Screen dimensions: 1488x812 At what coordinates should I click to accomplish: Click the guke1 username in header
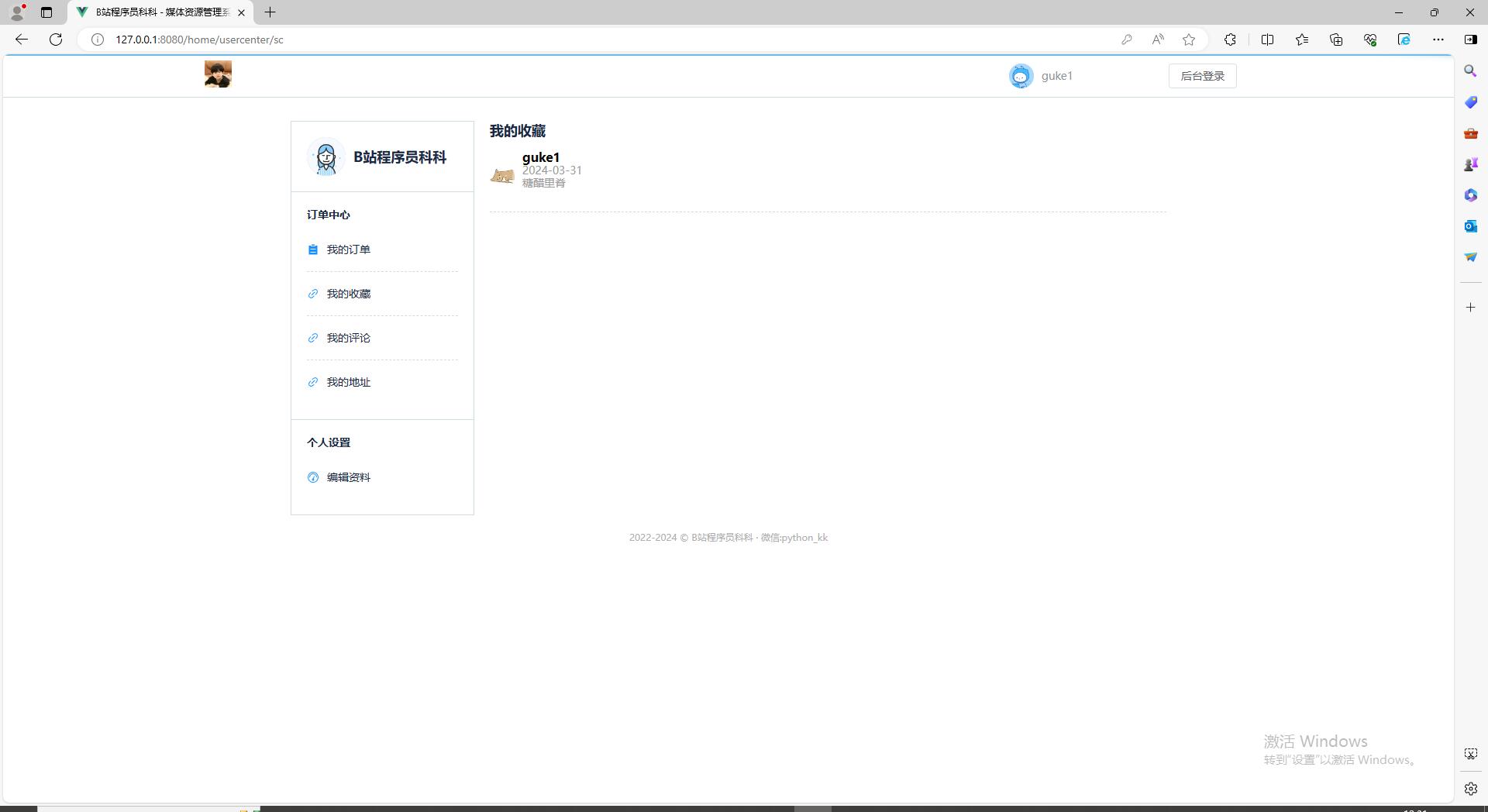(1057, 76)
